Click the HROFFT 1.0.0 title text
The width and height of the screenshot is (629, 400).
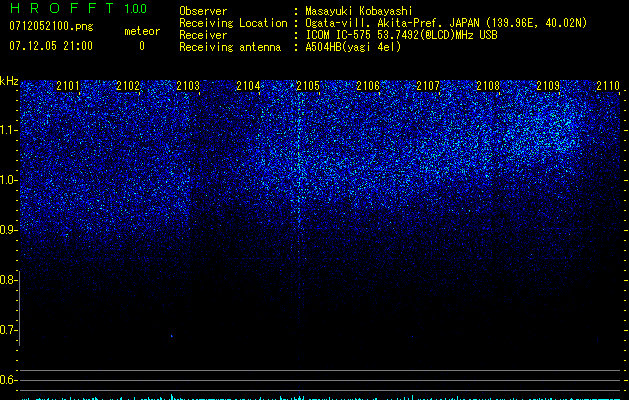(x=78, y=8)
